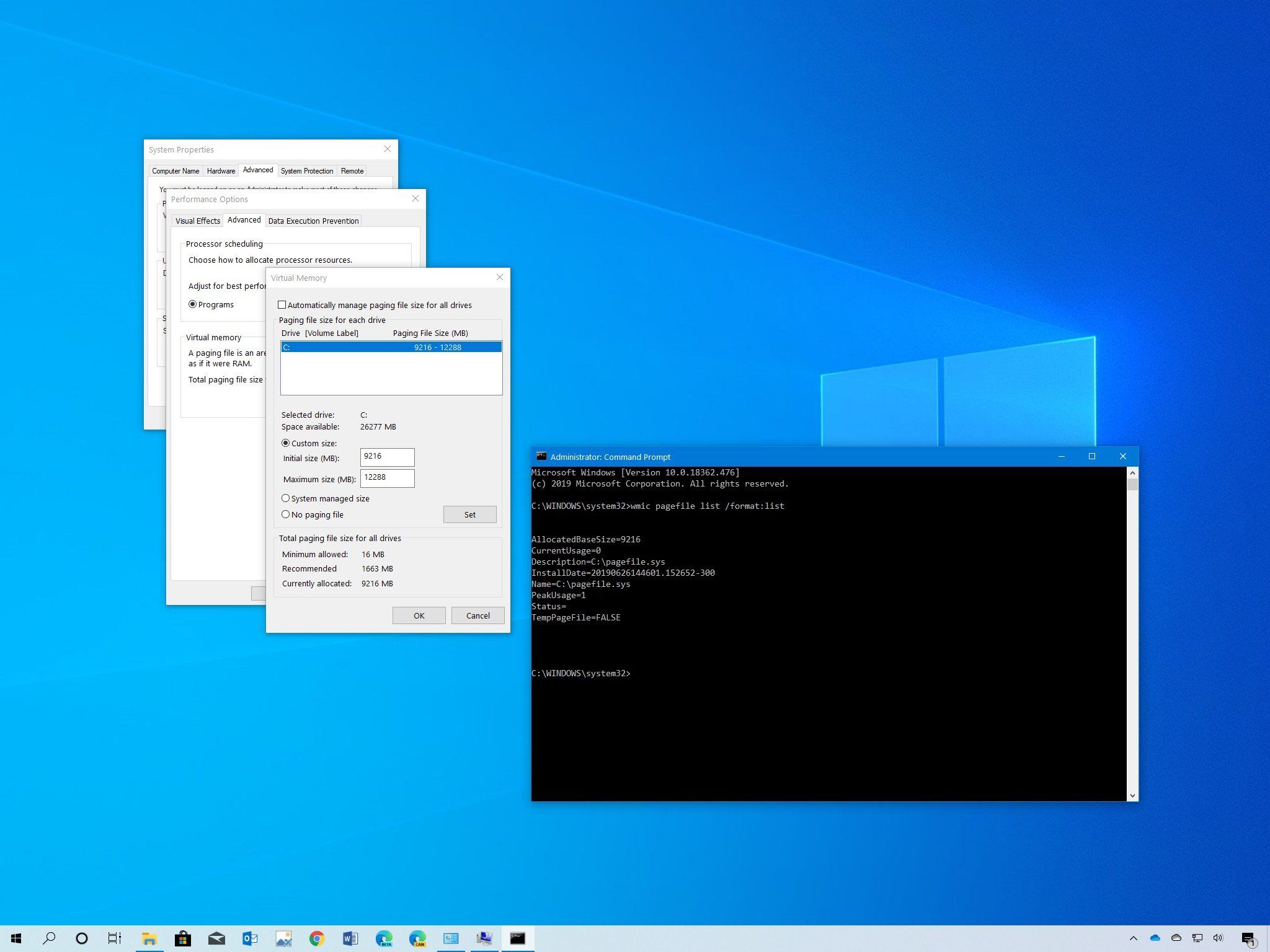Click the Maximum size input field
This screenshot has width=1270, height=952.
coord(387,478)
